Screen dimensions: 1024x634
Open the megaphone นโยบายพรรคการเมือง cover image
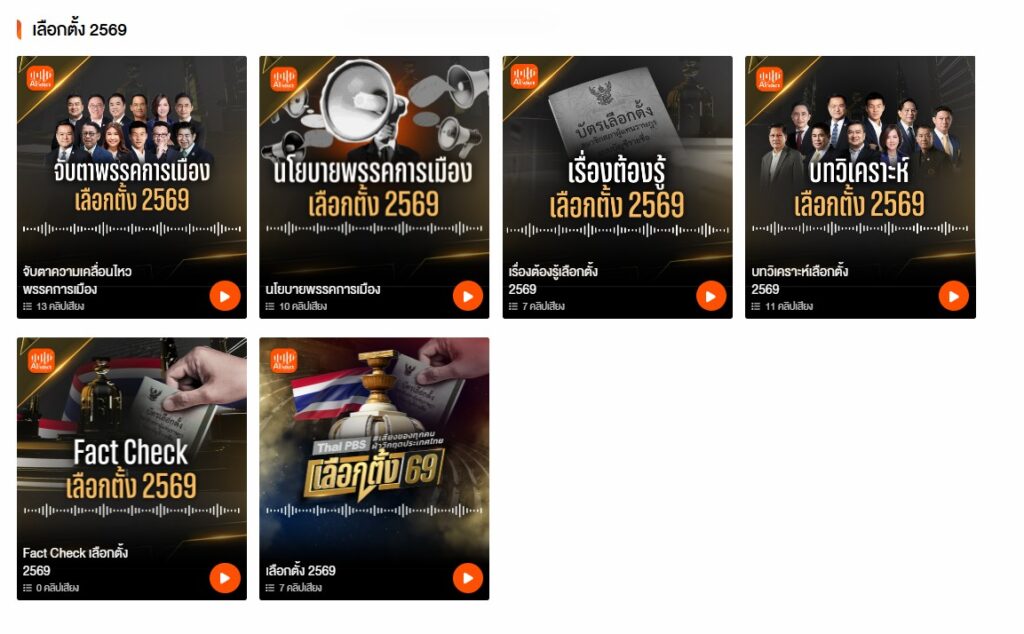click(374, 157)
